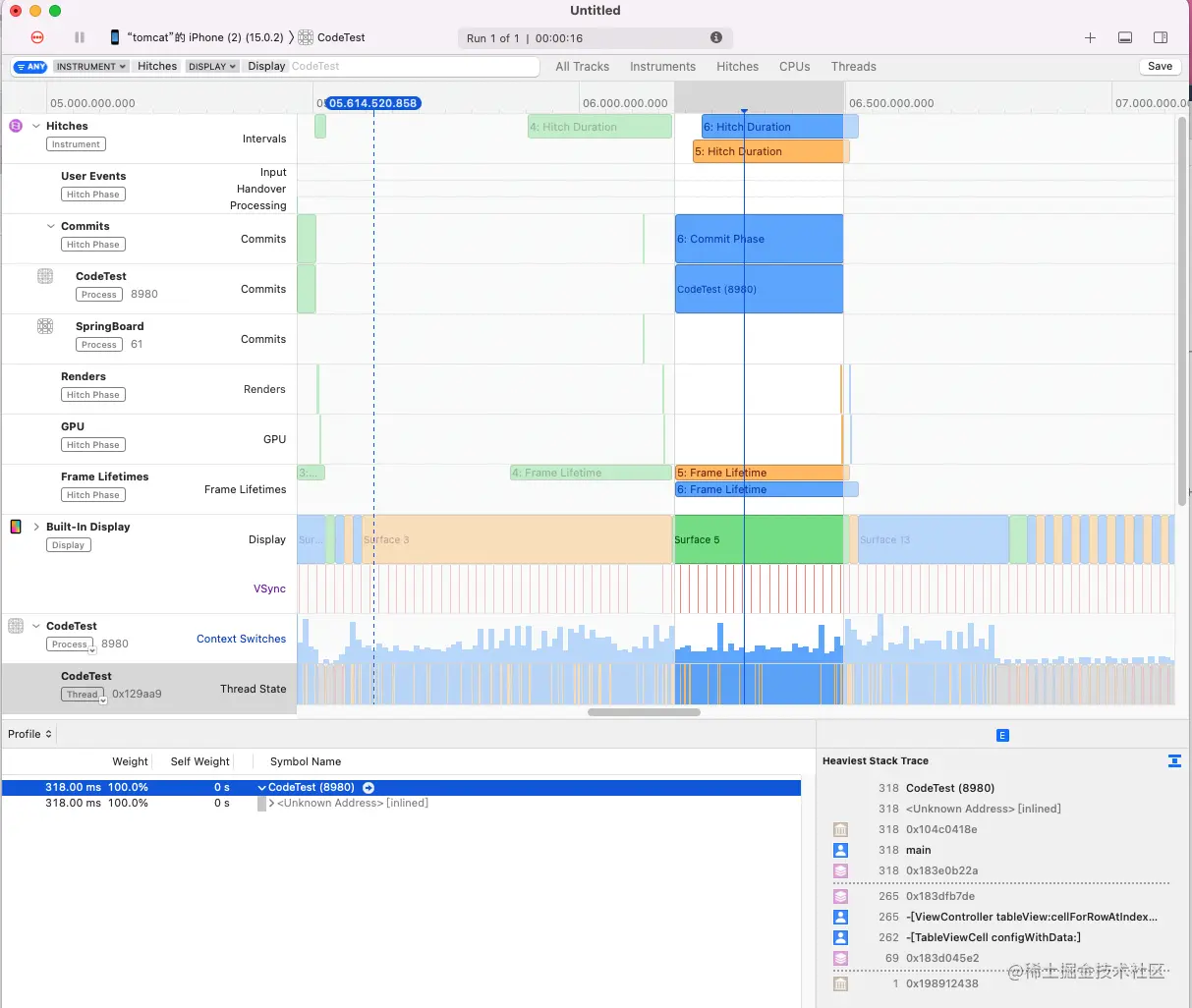Screen dimensions: 1192x1008
Task: Expand the Unknown Address inlined row
Action: point(271,804)
